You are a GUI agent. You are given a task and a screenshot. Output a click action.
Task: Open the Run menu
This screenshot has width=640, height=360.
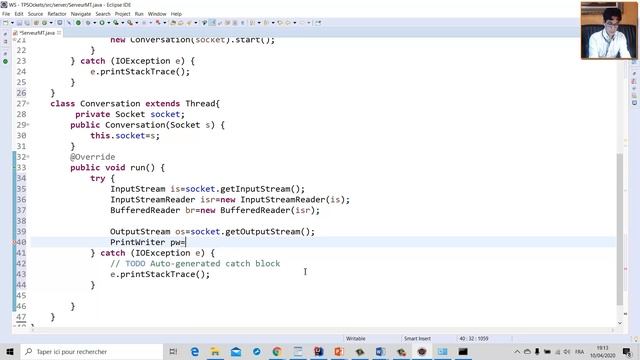[139, 14]
